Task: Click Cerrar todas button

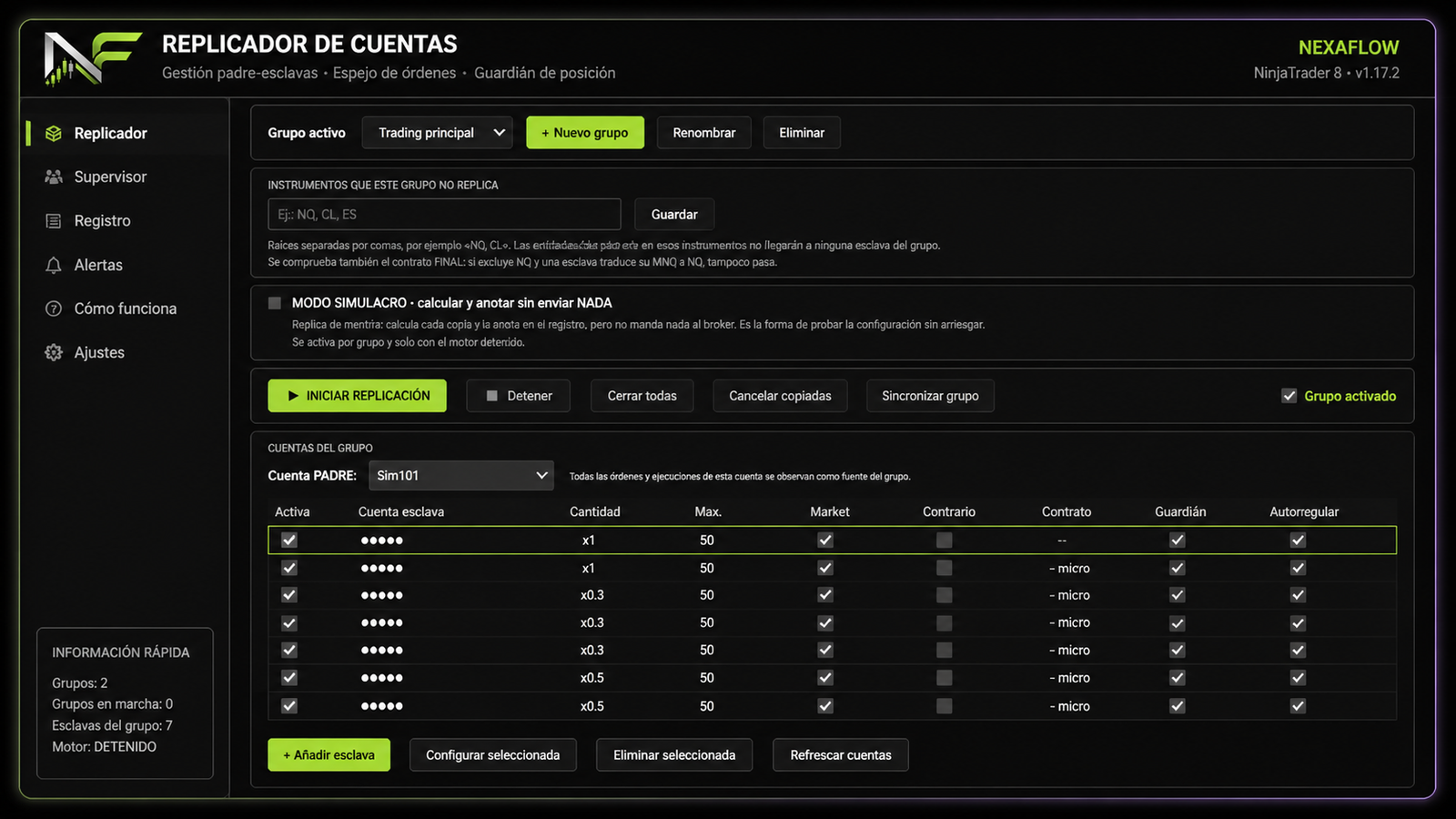Action: click(642, 396)
